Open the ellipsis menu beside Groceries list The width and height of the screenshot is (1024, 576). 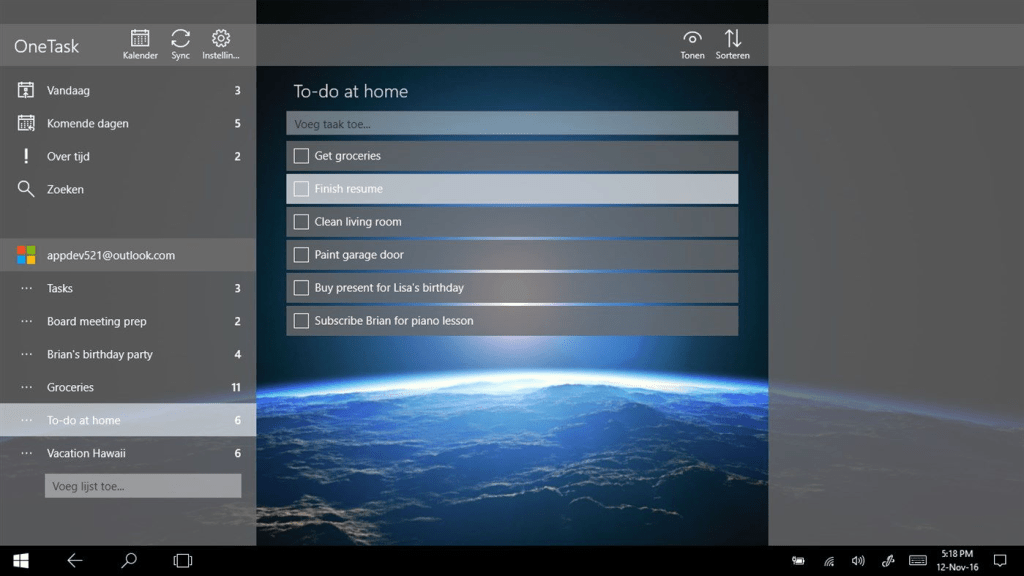(x=26, y=387)
